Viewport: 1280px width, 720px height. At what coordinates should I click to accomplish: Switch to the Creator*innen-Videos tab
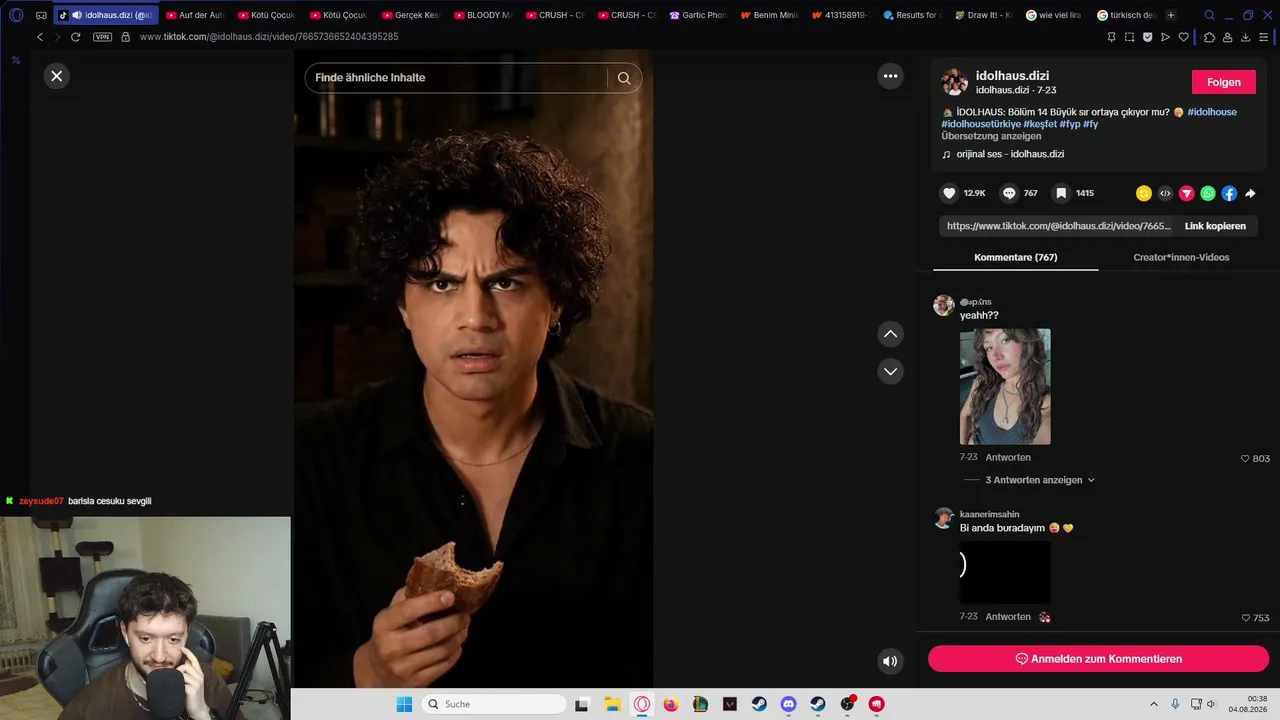point(1181,257)
